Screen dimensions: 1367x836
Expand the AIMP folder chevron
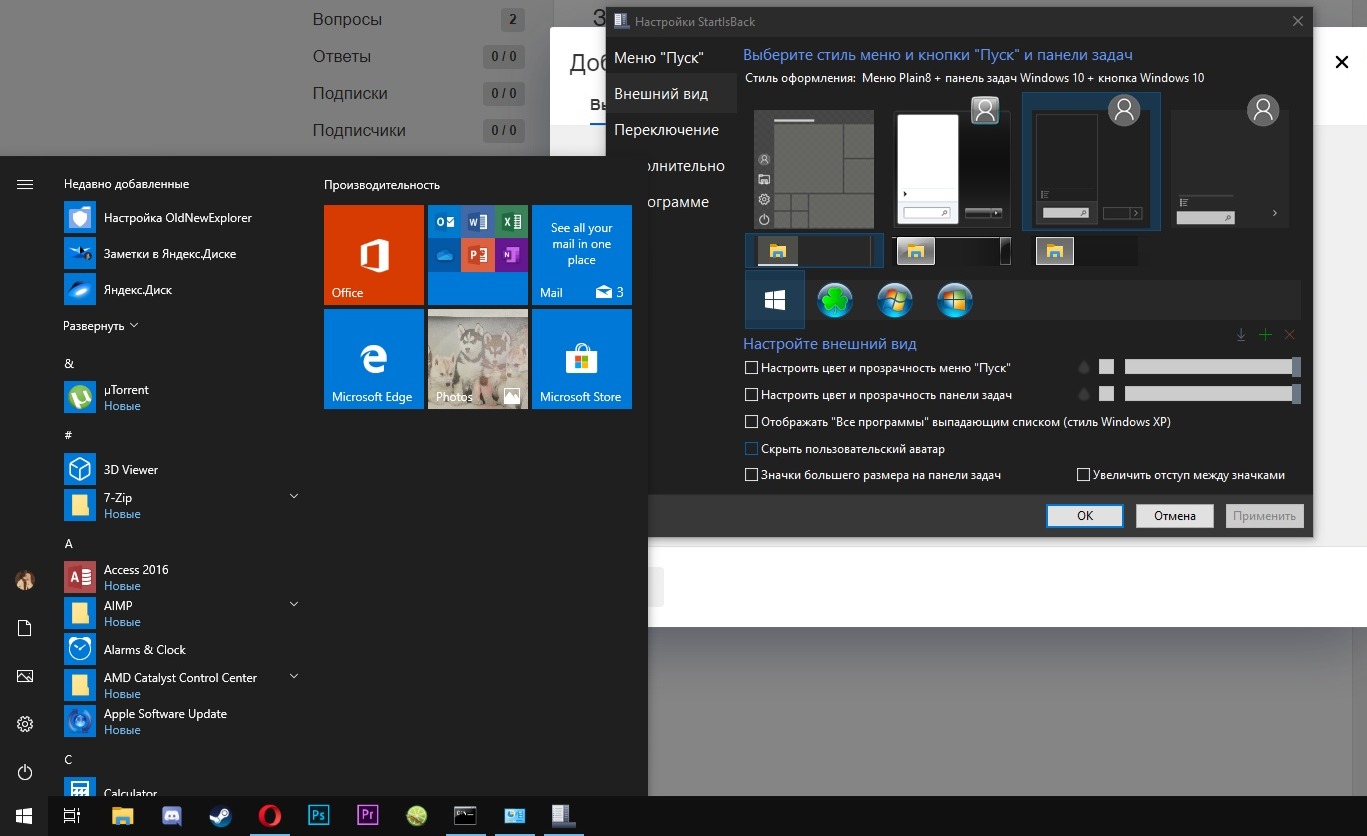click(294, 604)
